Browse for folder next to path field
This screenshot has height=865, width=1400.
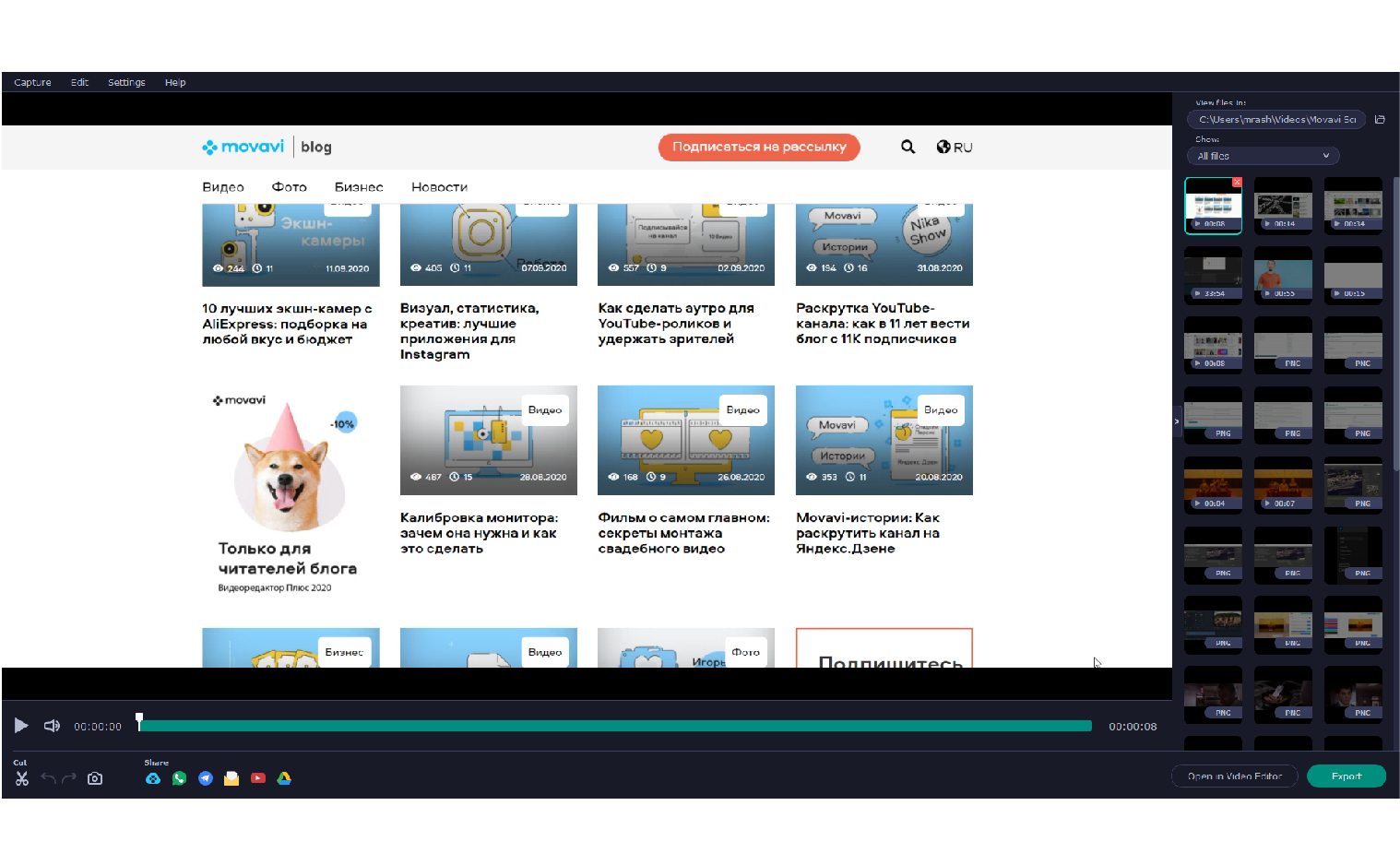pos(1380,119)
